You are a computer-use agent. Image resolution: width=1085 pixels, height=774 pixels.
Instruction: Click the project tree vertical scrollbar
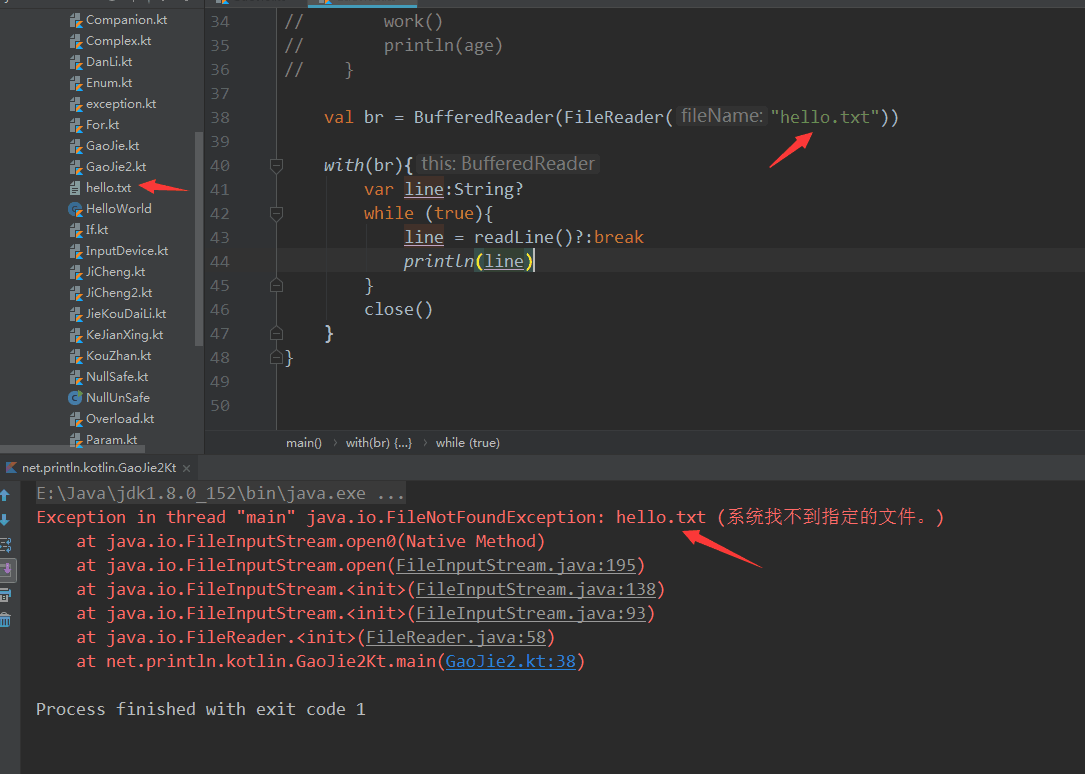tap(199, 239)
